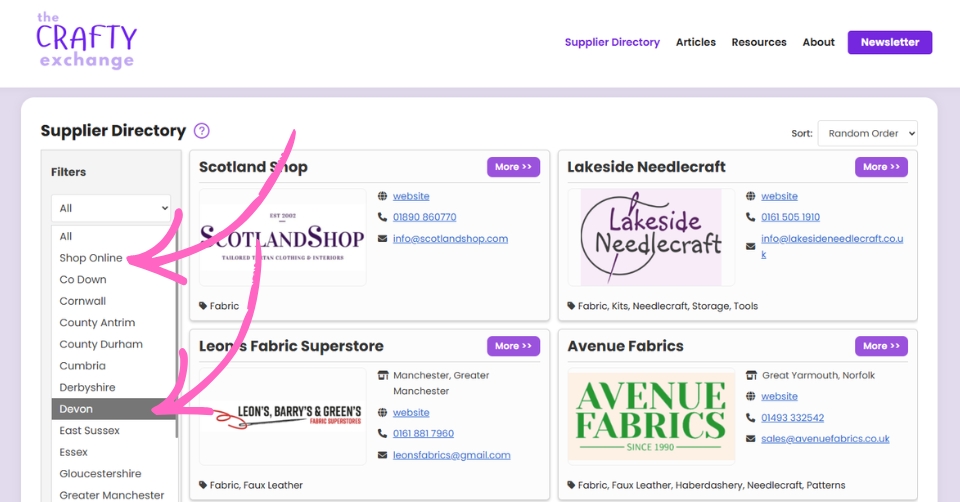Select Devon from the location list
Image resolution: width=960 pixels, height=502 pixels.
coord(76,409)
